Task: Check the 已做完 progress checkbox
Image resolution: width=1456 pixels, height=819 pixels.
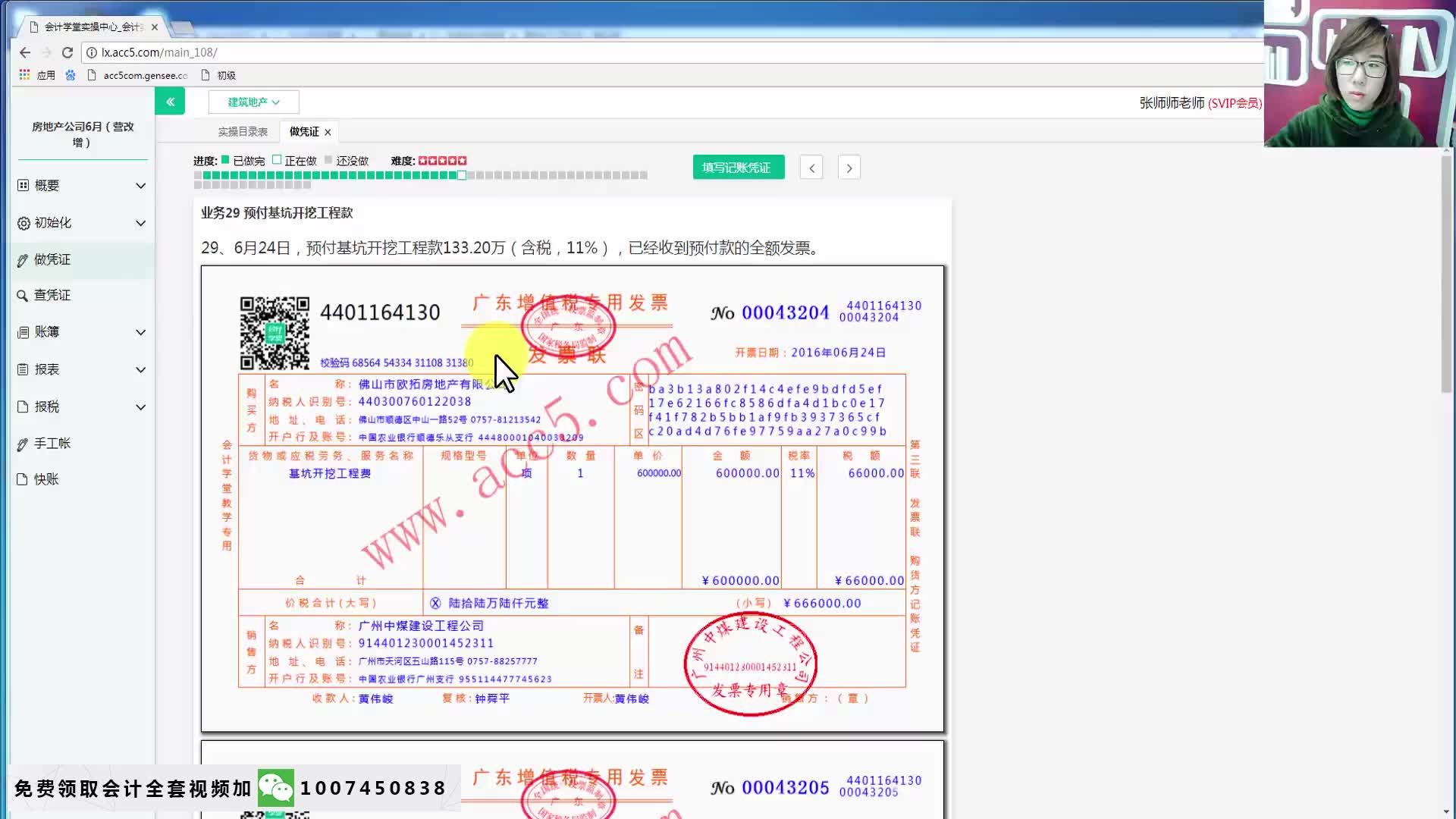Action: coord(225,160)
